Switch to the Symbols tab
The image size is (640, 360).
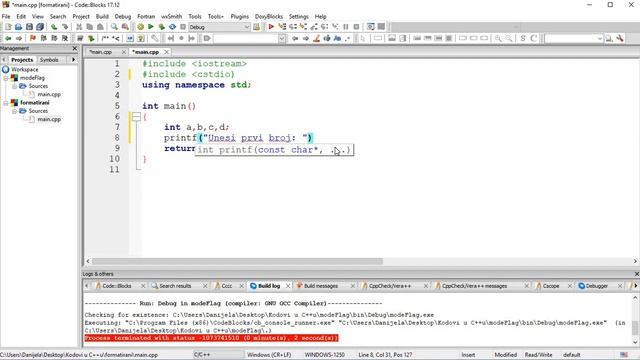tap(49, 60)
